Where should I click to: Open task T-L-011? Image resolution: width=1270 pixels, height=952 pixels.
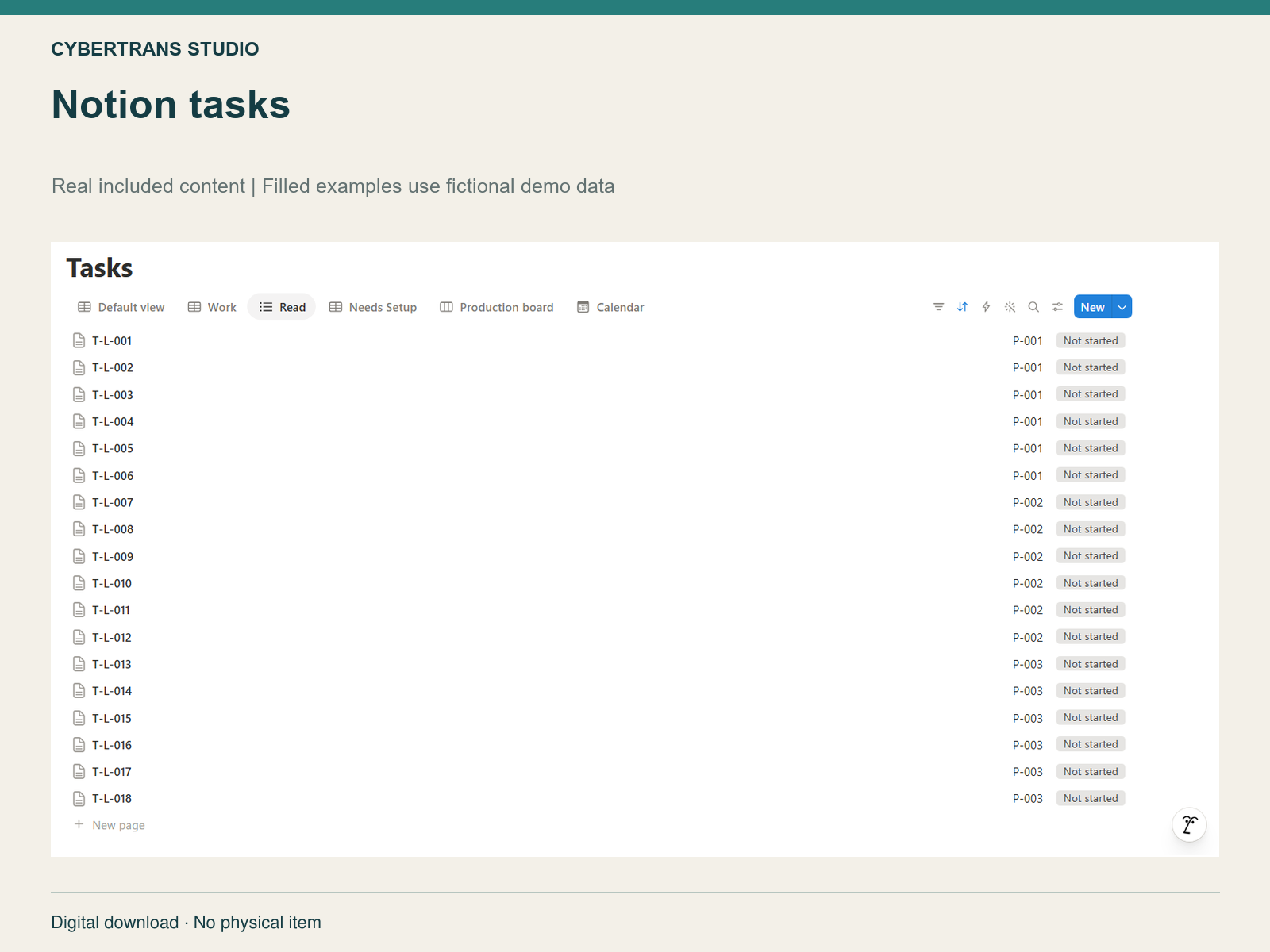pyautogui.click(x=111, y=610)
